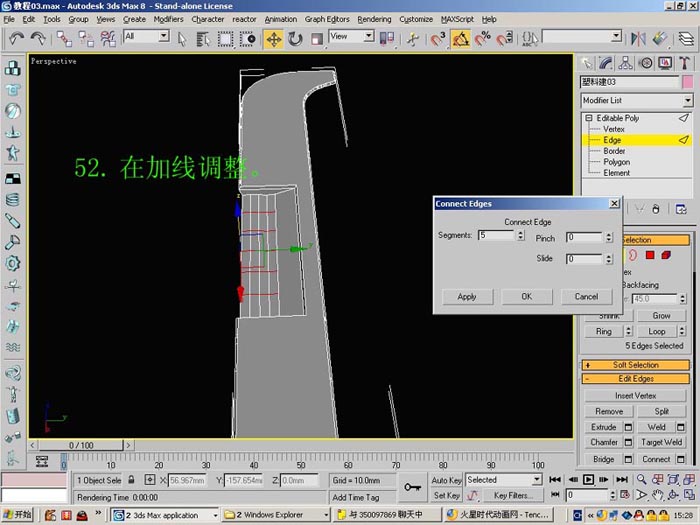Toggle Window/Crossing selection mode
The image size is (700, 525).
tap(247, 39)
